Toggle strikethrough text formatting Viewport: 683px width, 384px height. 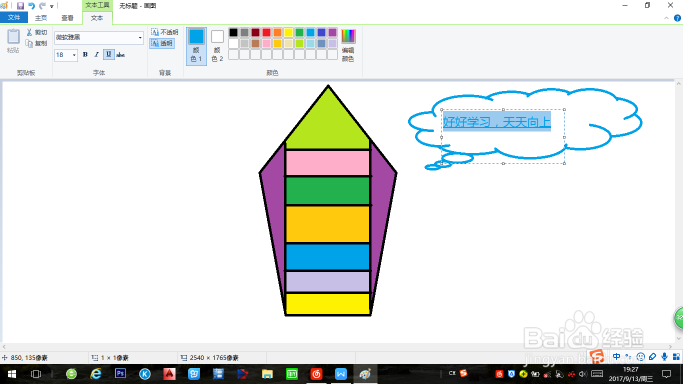tap(121, 54)
